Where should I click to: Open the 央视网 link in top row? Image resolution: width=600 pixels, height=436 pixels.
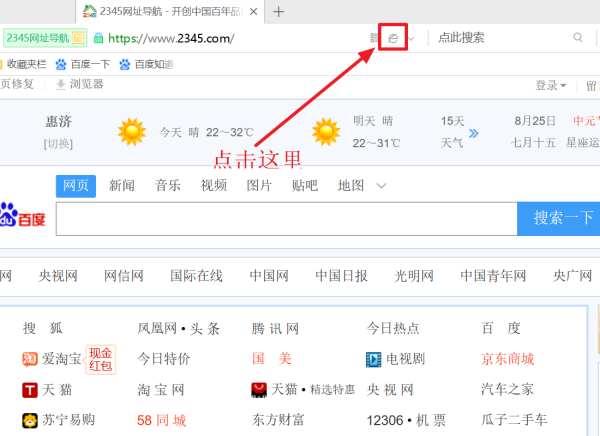pos(58,276)
